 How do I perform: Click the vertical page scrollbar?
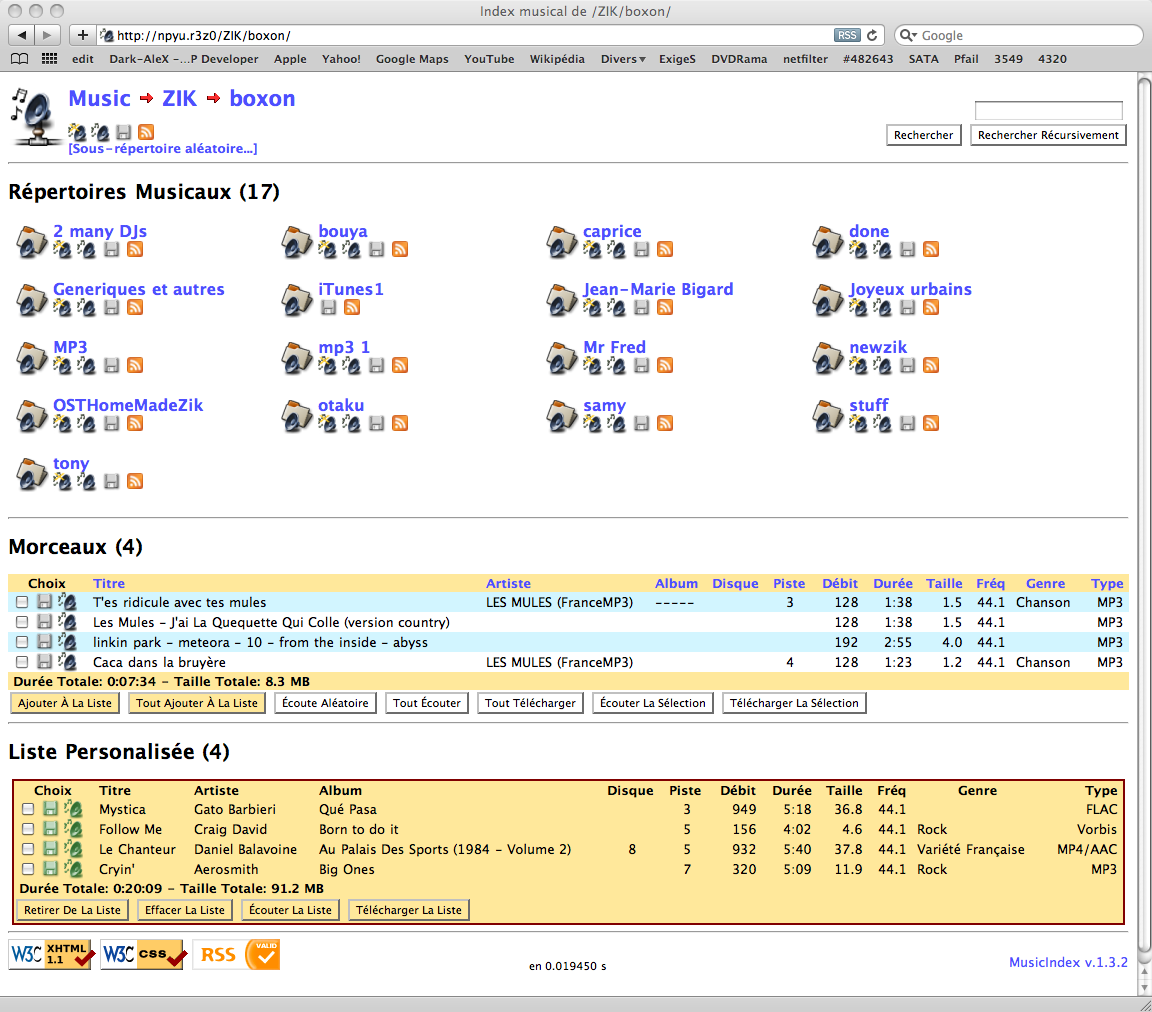1144,514
